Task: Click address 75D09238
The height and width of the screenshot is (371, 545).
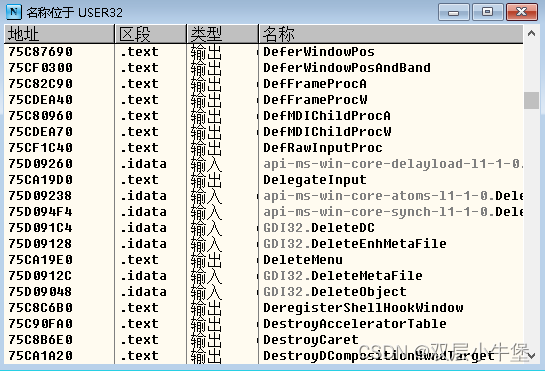Action: click(x=41, y=196)
